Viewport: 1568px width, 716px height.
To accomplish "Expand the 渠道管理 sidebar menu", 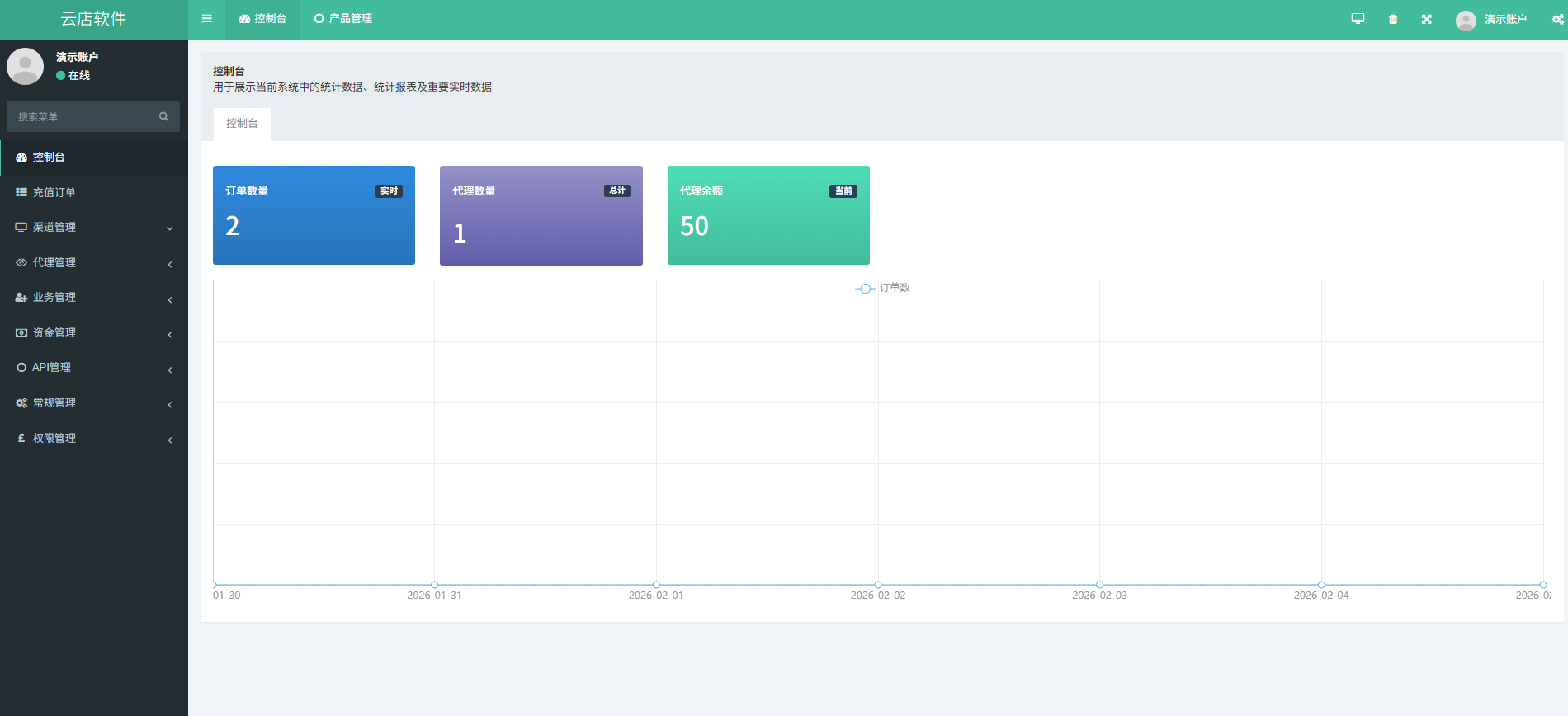I will pos(92,228).
